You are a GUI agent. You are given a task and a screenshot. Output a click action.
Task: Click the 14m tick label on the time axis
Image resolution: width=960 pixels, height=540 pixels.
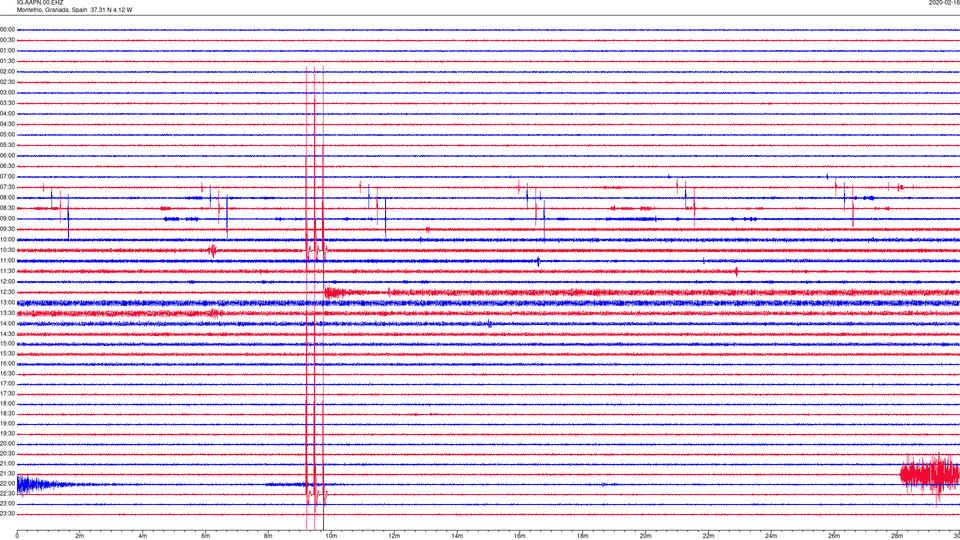click(x=457, y=536)
